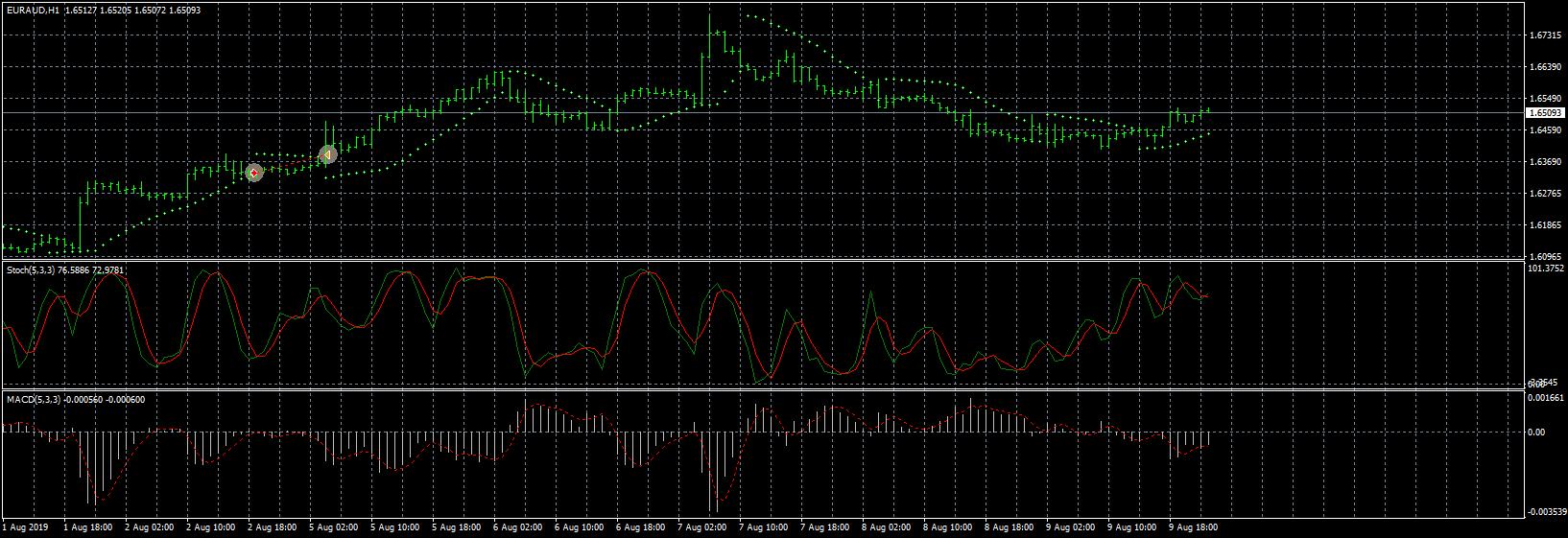Click the EURAUD,H1 chart title text
Image resolution: width=1568 pixels, height=538 pixels.
click(32, 11)
